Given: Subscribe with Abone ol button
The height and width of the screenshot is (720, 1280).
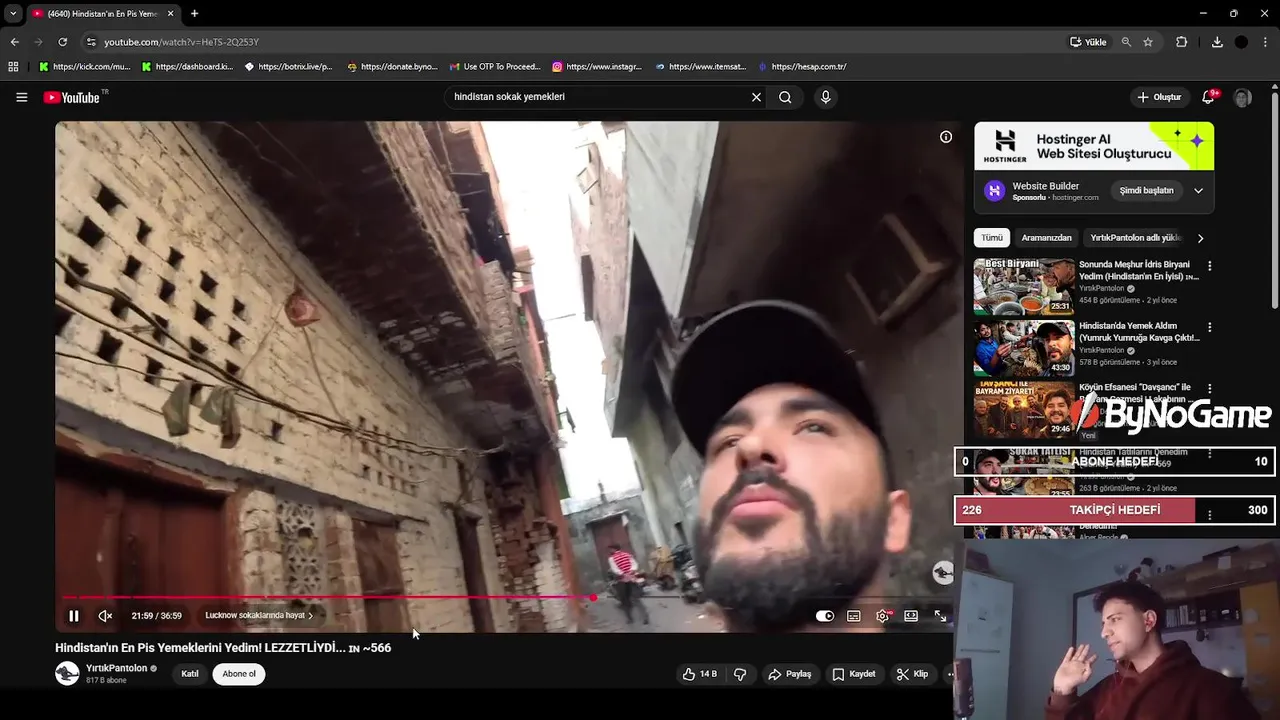Looking at the screenshot, I should tap(239, 674).
